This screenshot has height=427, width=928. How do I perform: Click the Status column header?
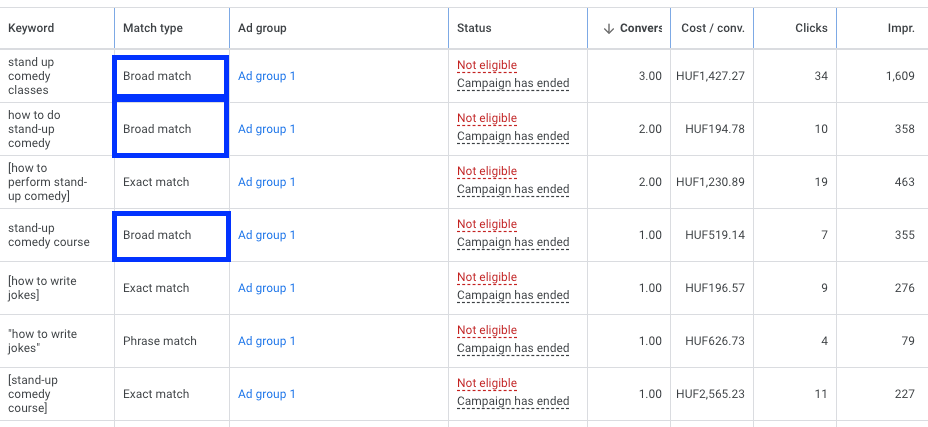[x=474, y=28]
